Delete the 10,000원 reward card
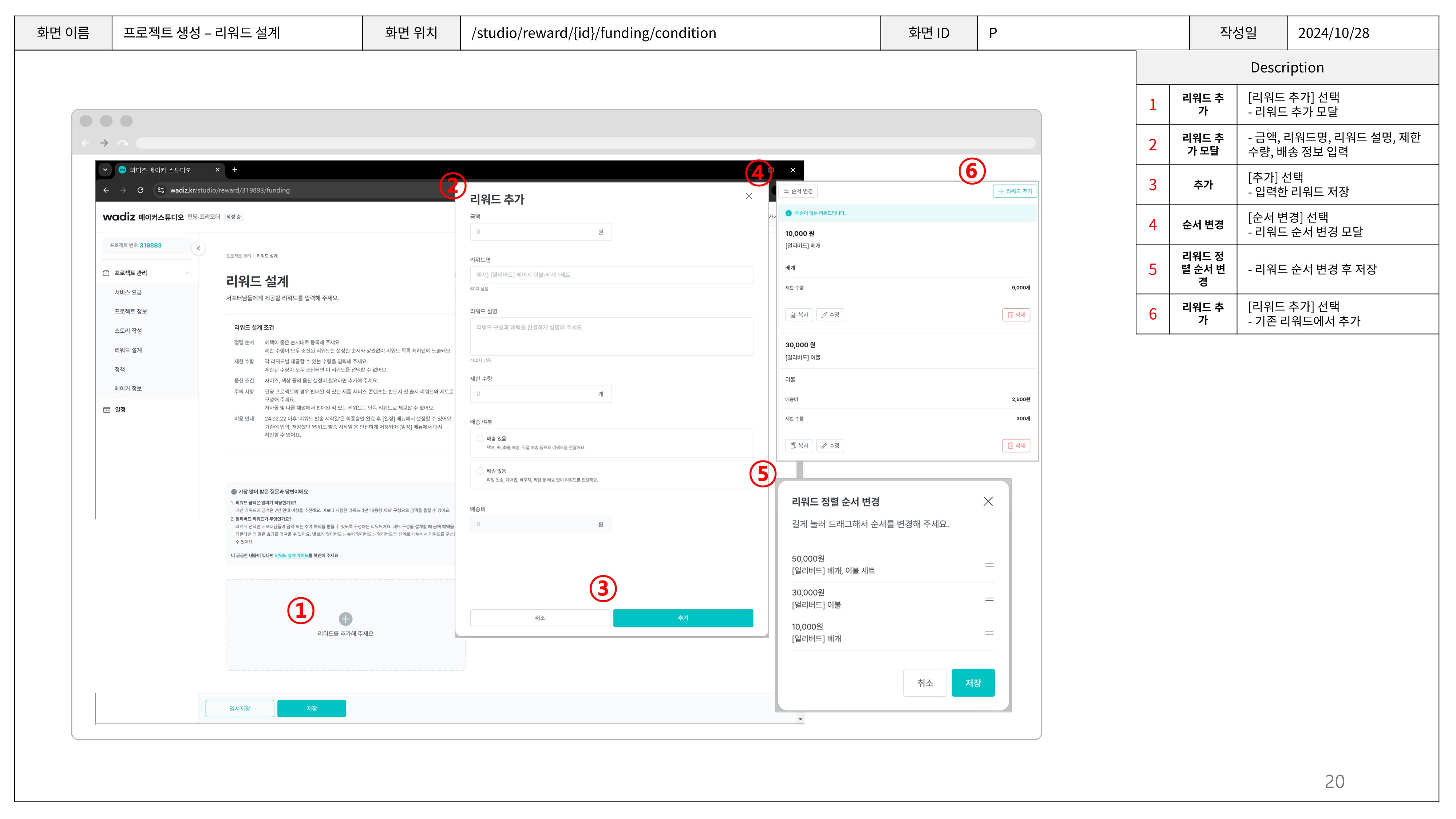 1016,315
